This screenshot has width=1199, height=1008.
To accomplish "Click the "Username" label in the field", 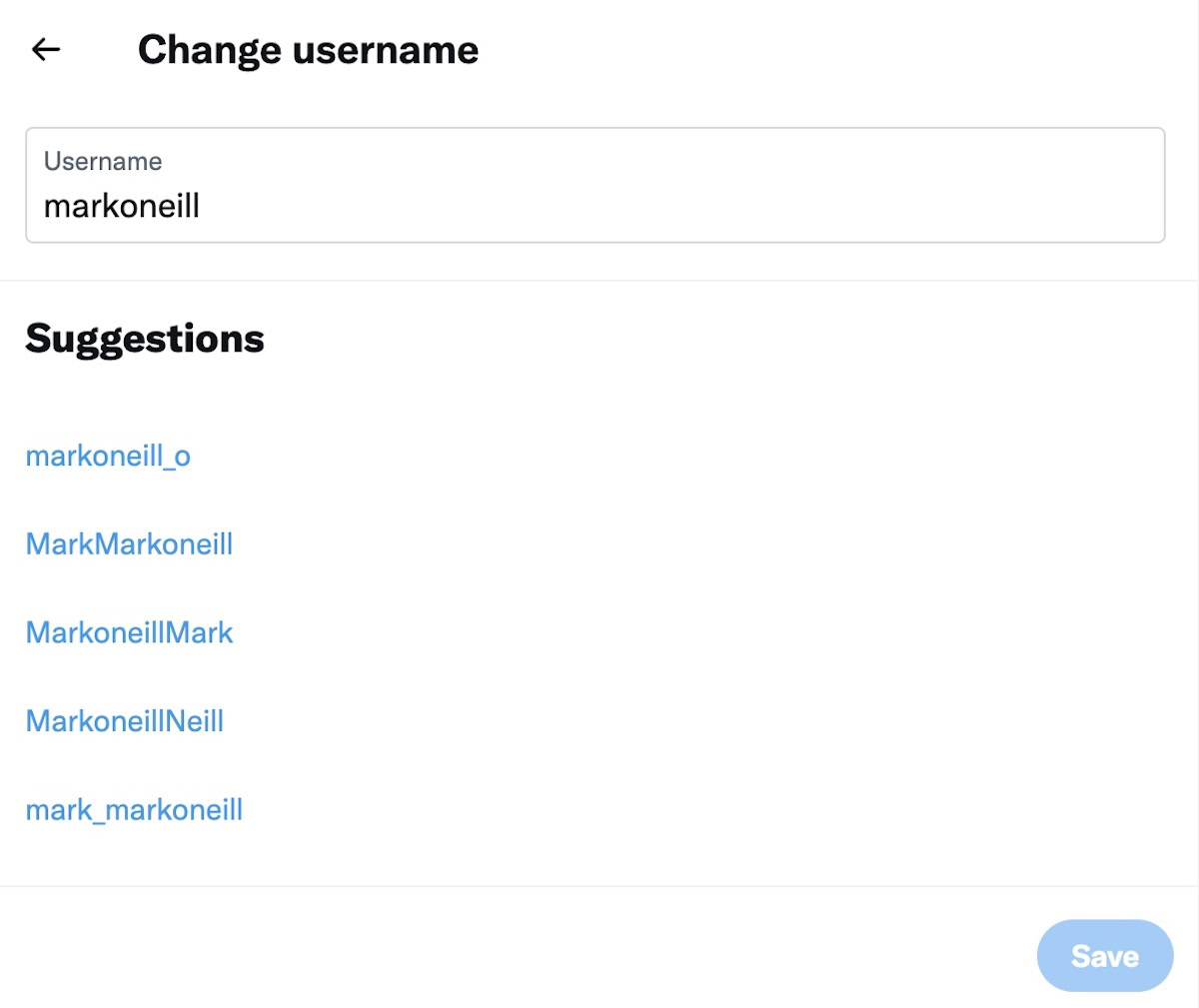I will point(103,162).
